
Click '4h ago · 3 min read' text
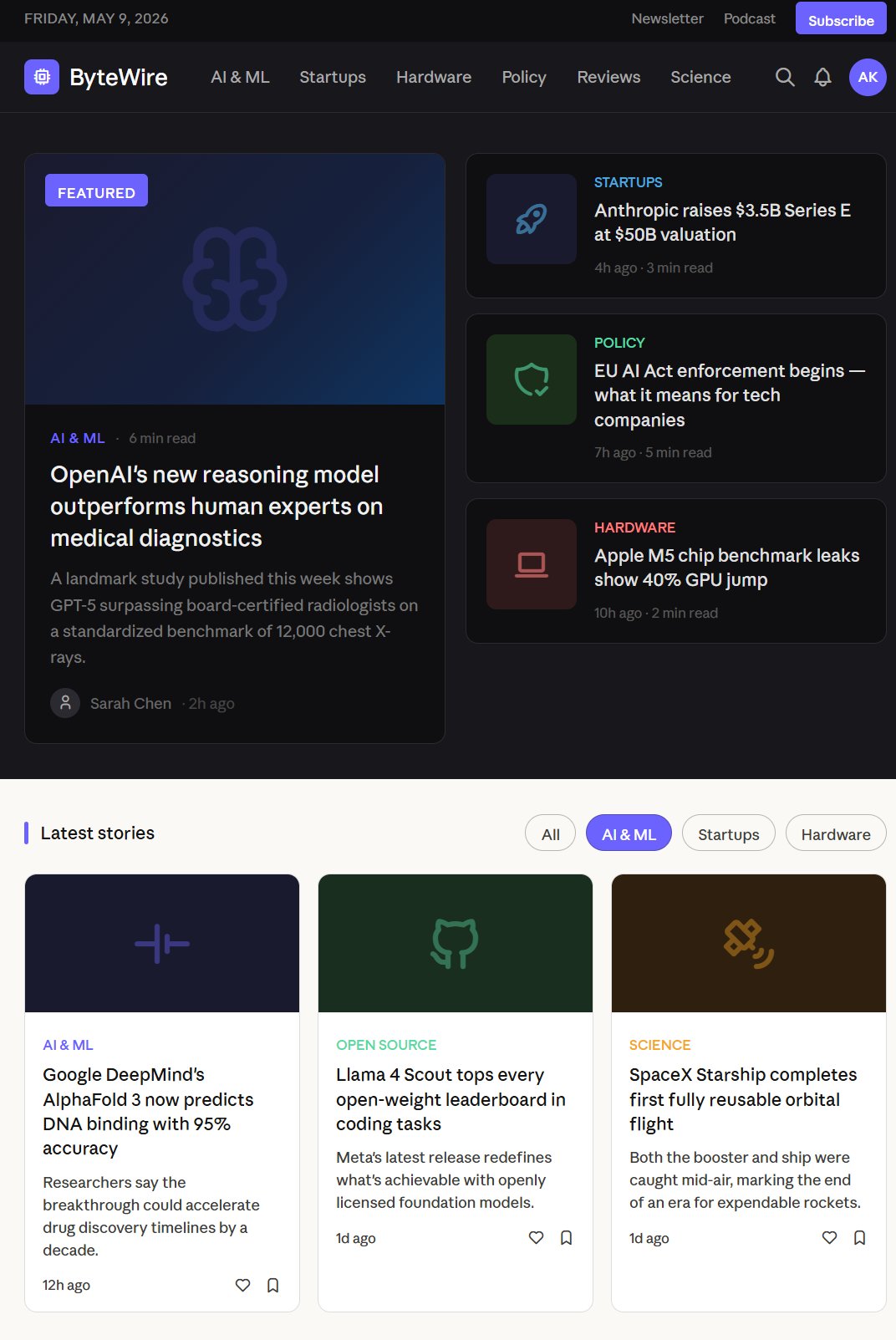(654, 267)
